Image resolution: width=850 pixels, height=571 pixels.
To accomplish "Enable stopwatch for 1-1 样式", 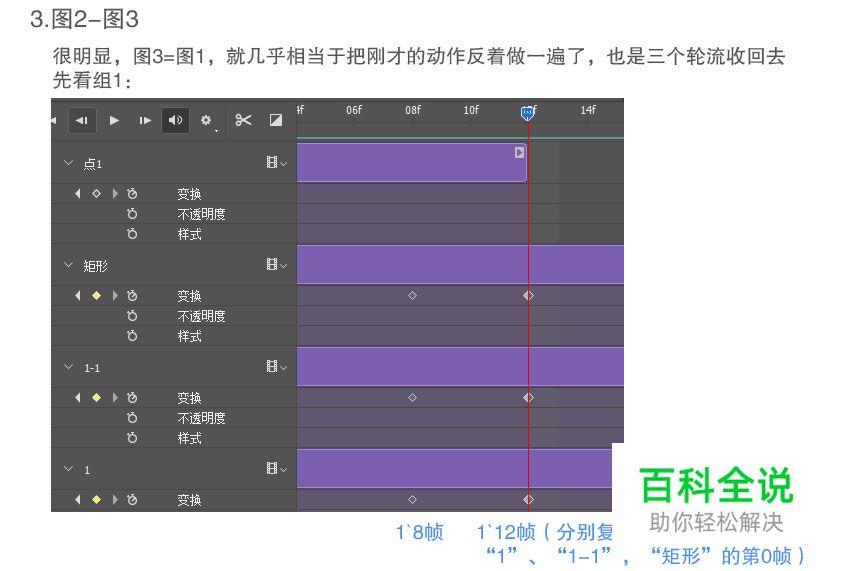I will tap(132, 438).
